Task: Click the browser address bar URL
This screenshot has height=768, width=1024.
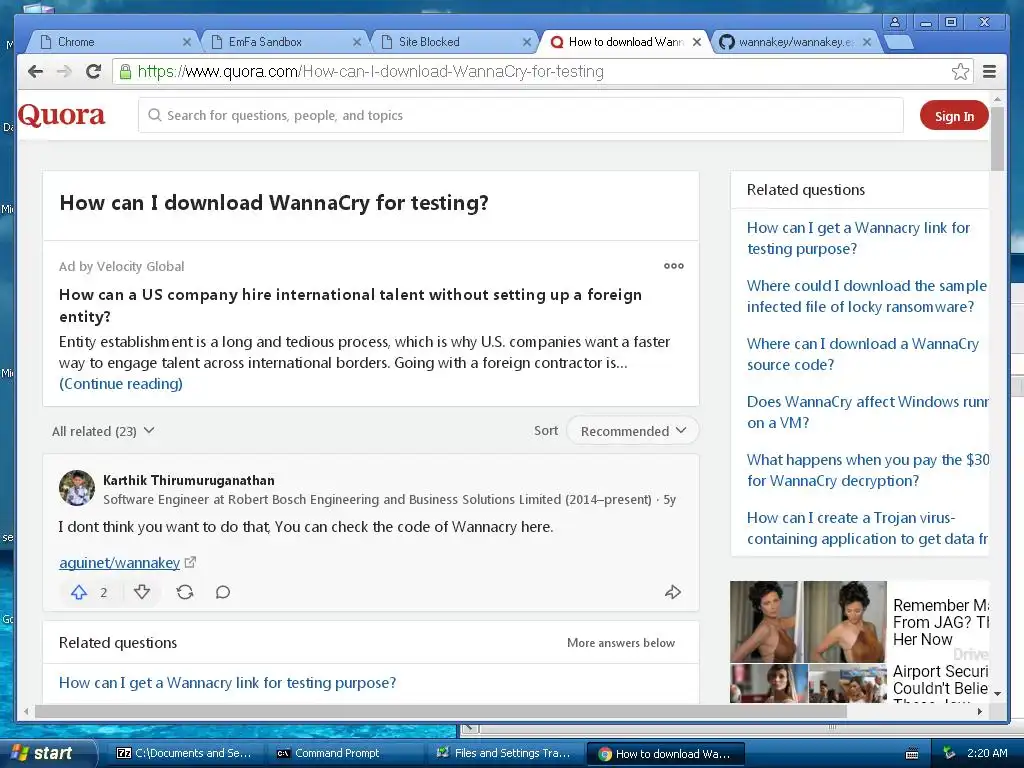Action: tap(370, 71)
